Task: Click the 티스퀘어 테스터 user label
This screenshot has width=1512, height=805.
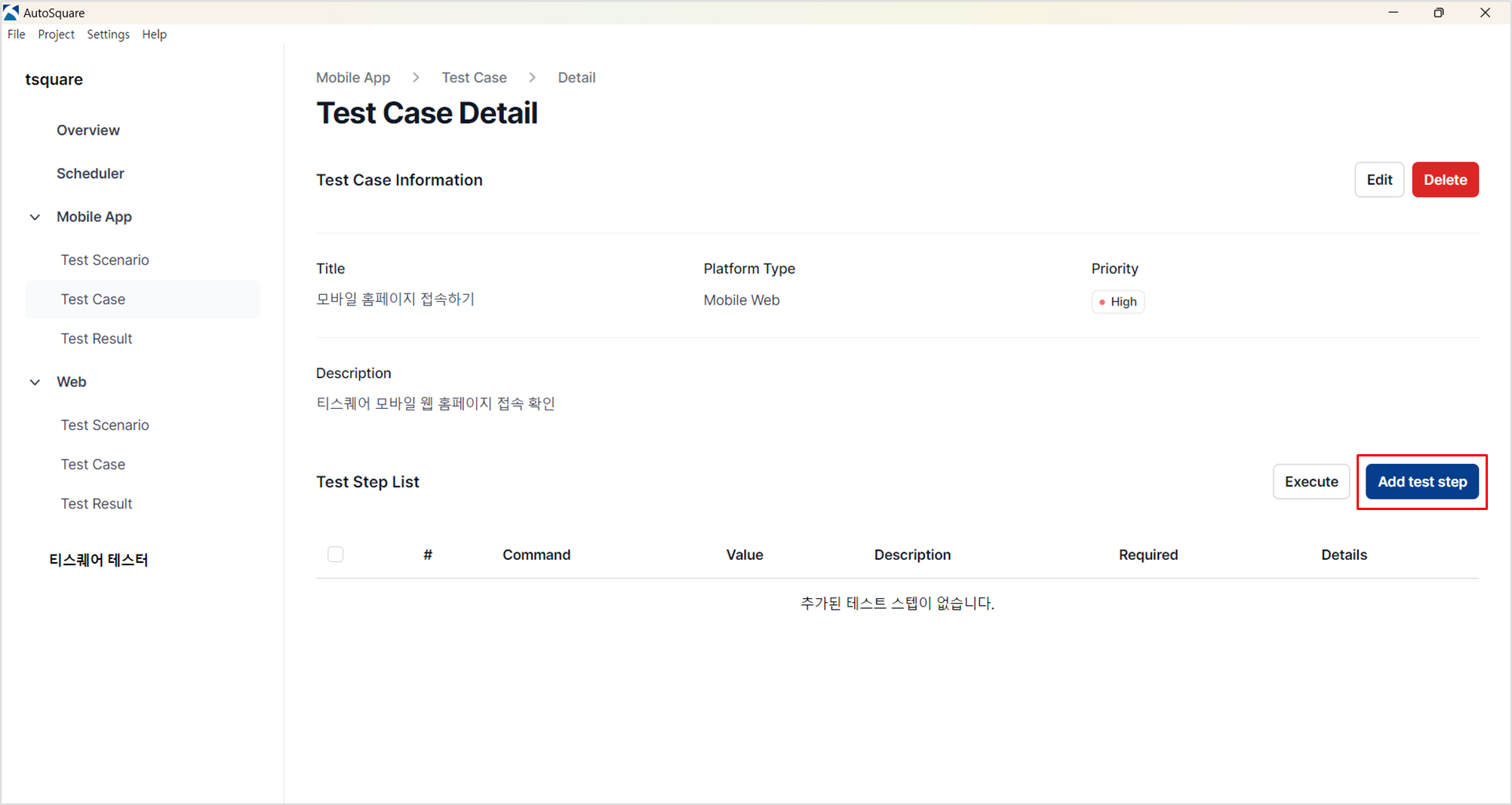Action: pyautogui.click(x=99, y=560)
